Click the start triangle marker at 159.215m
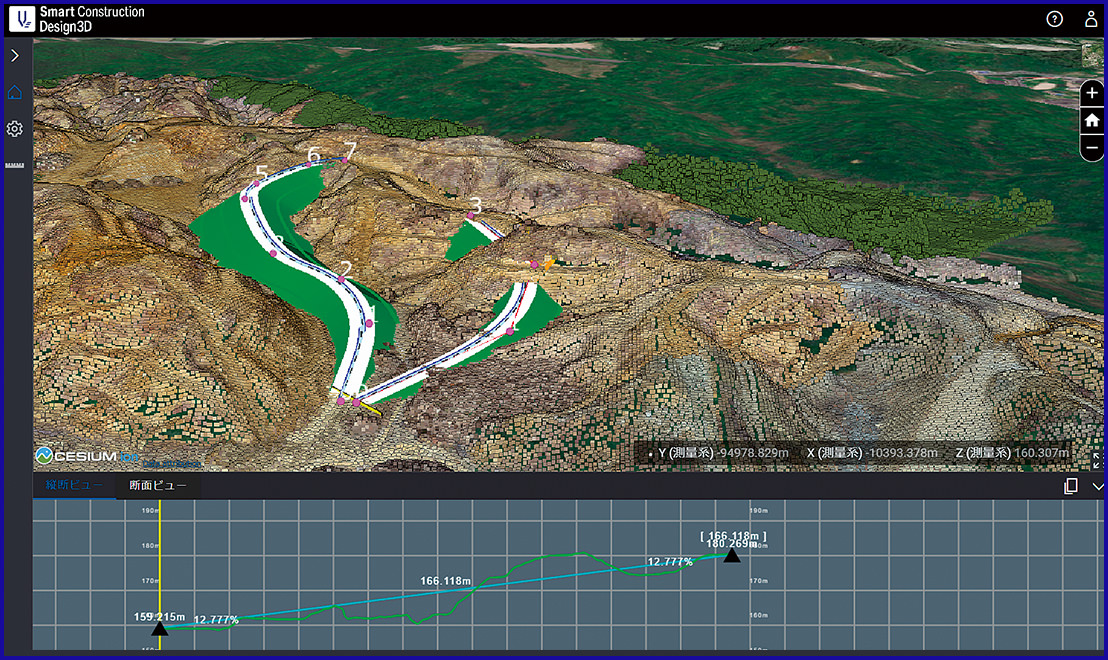 click(x=159, y=629)
